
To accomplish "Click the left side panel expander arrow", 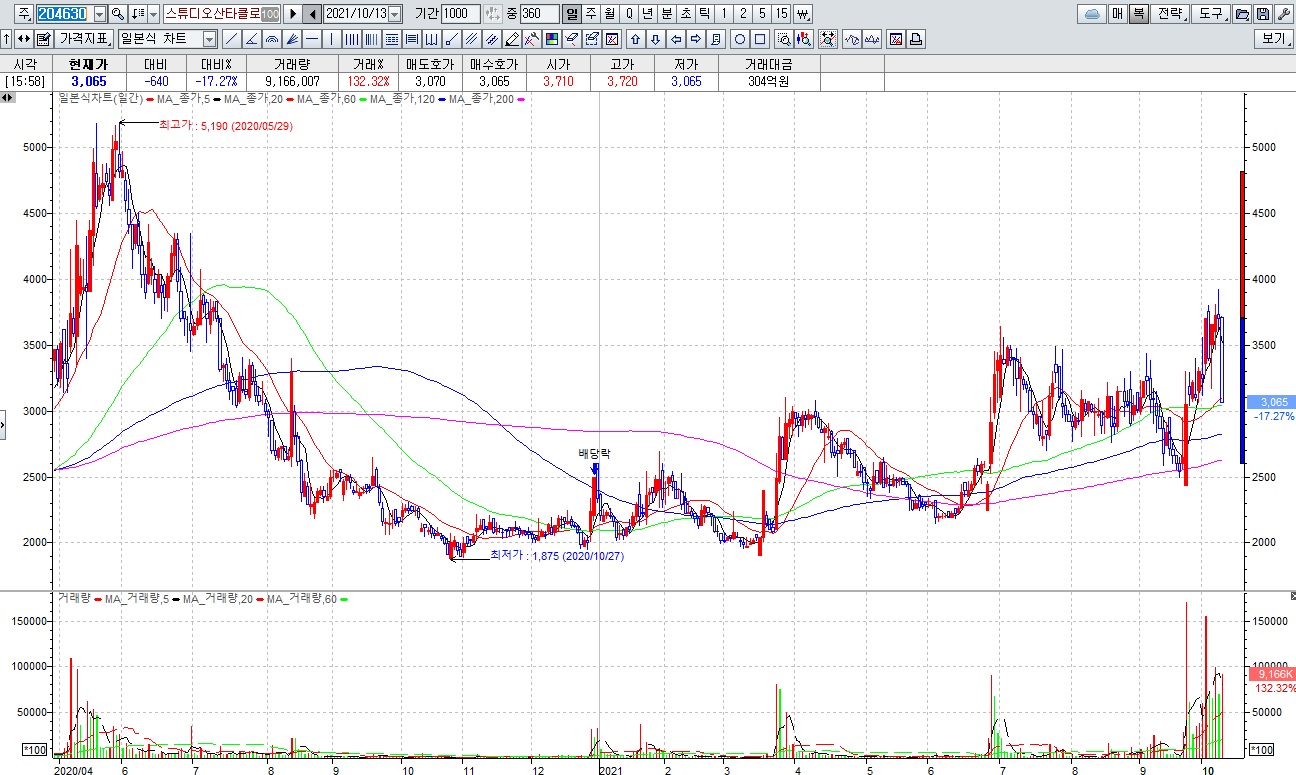I will tap(3, 424).
